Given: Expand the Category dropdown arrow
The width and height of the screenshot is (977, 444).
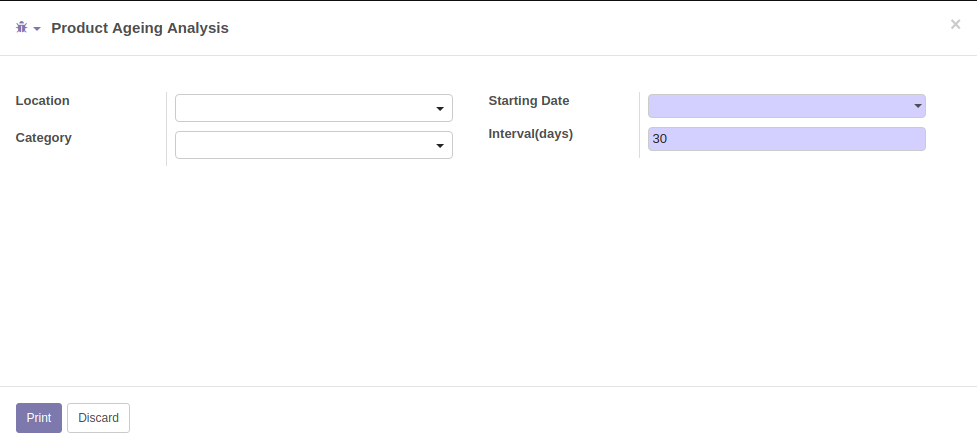Looking at the screenshot, I should [x=440, y=146].
